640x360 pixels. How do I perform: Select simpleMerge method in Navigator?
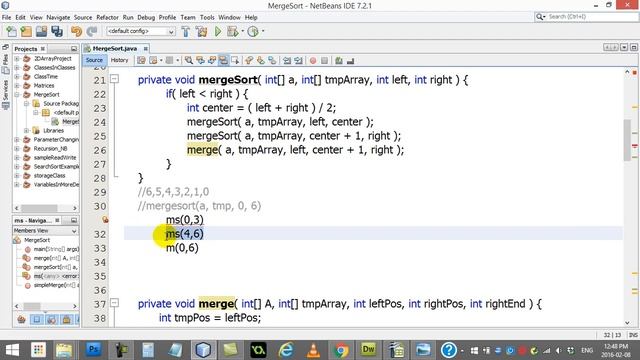tap(56, 285)
